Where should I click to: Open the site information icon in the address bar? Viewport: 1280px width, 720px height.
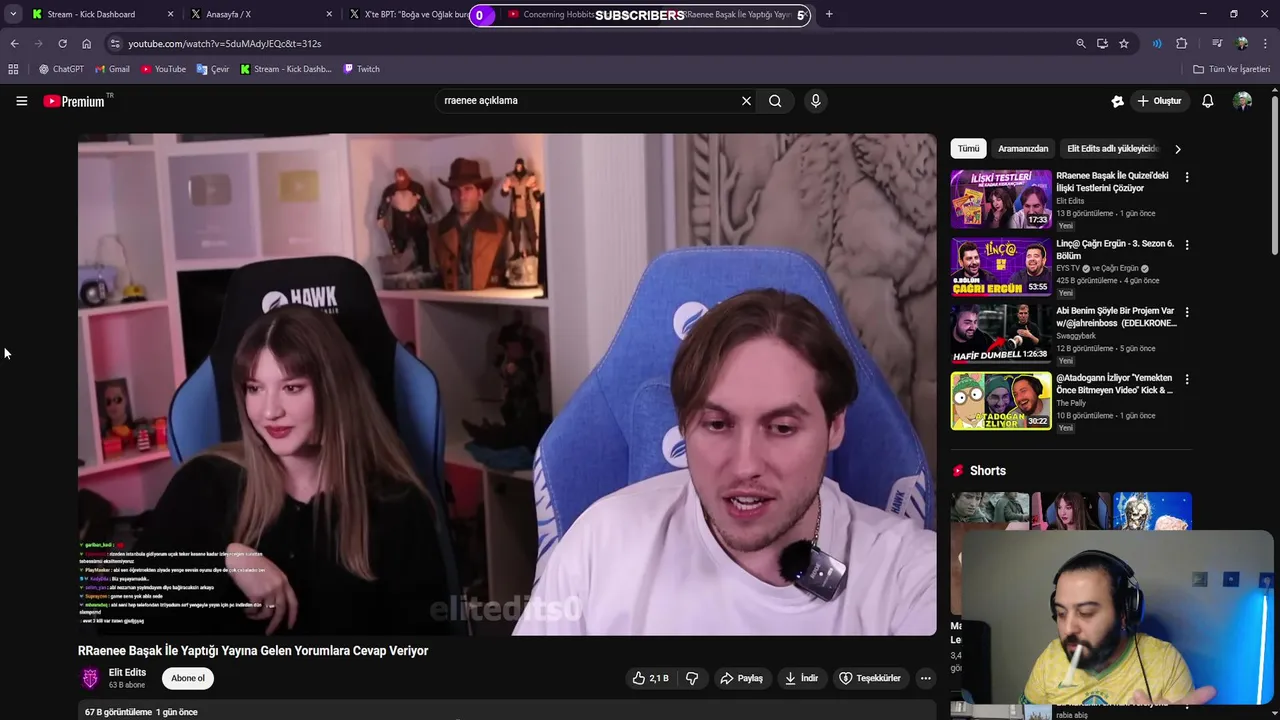[x=115, y=44]
